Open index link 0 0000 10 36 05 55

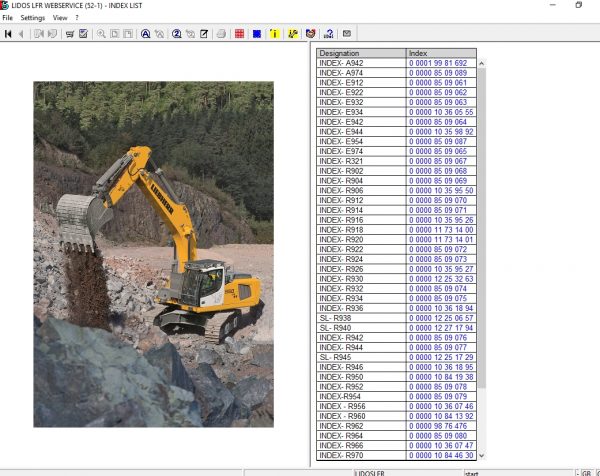(x=441, y=112)
